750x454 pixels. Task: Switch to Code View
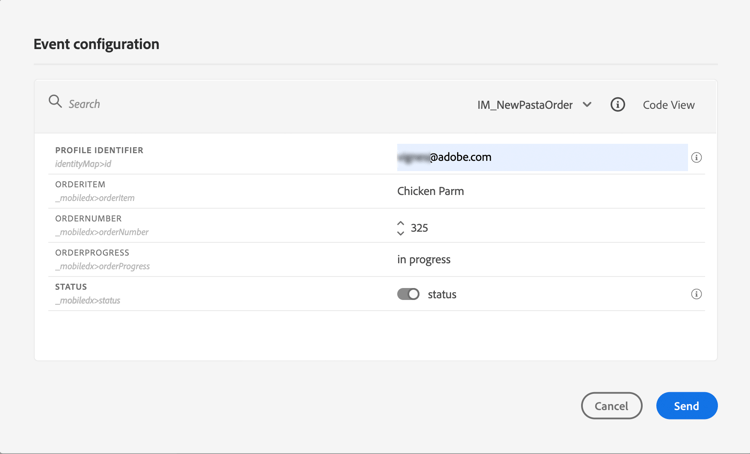pos(668,104)
